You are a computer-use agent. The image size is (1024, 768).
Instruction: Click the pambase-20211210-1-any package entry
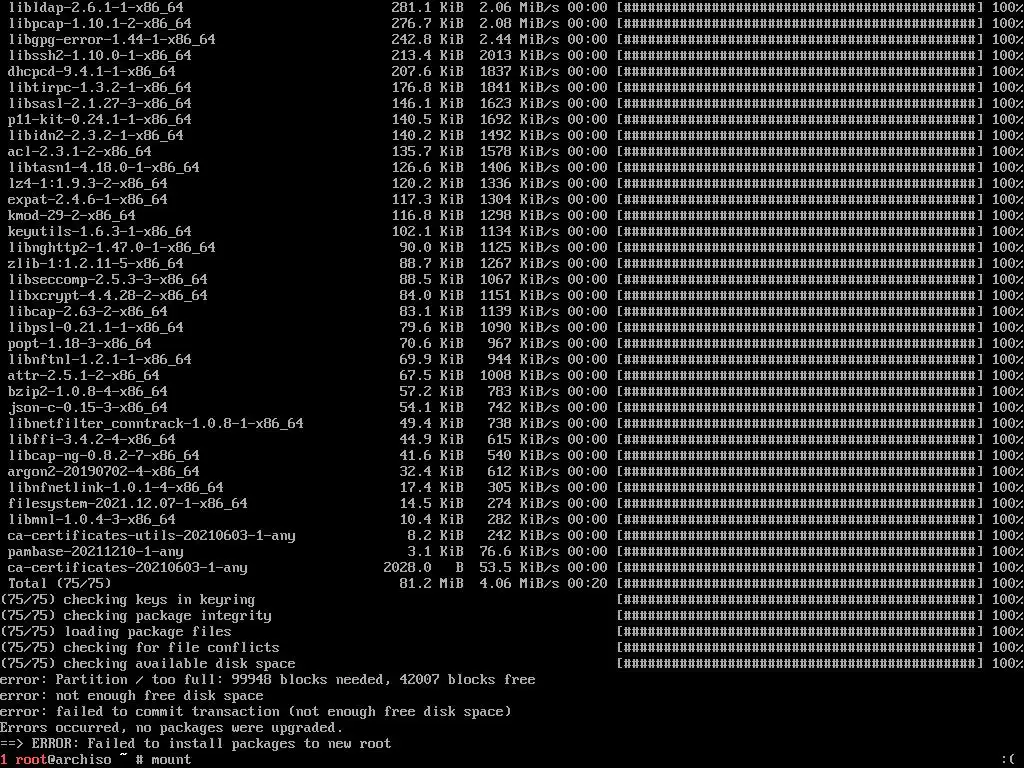tap(96, 551)
